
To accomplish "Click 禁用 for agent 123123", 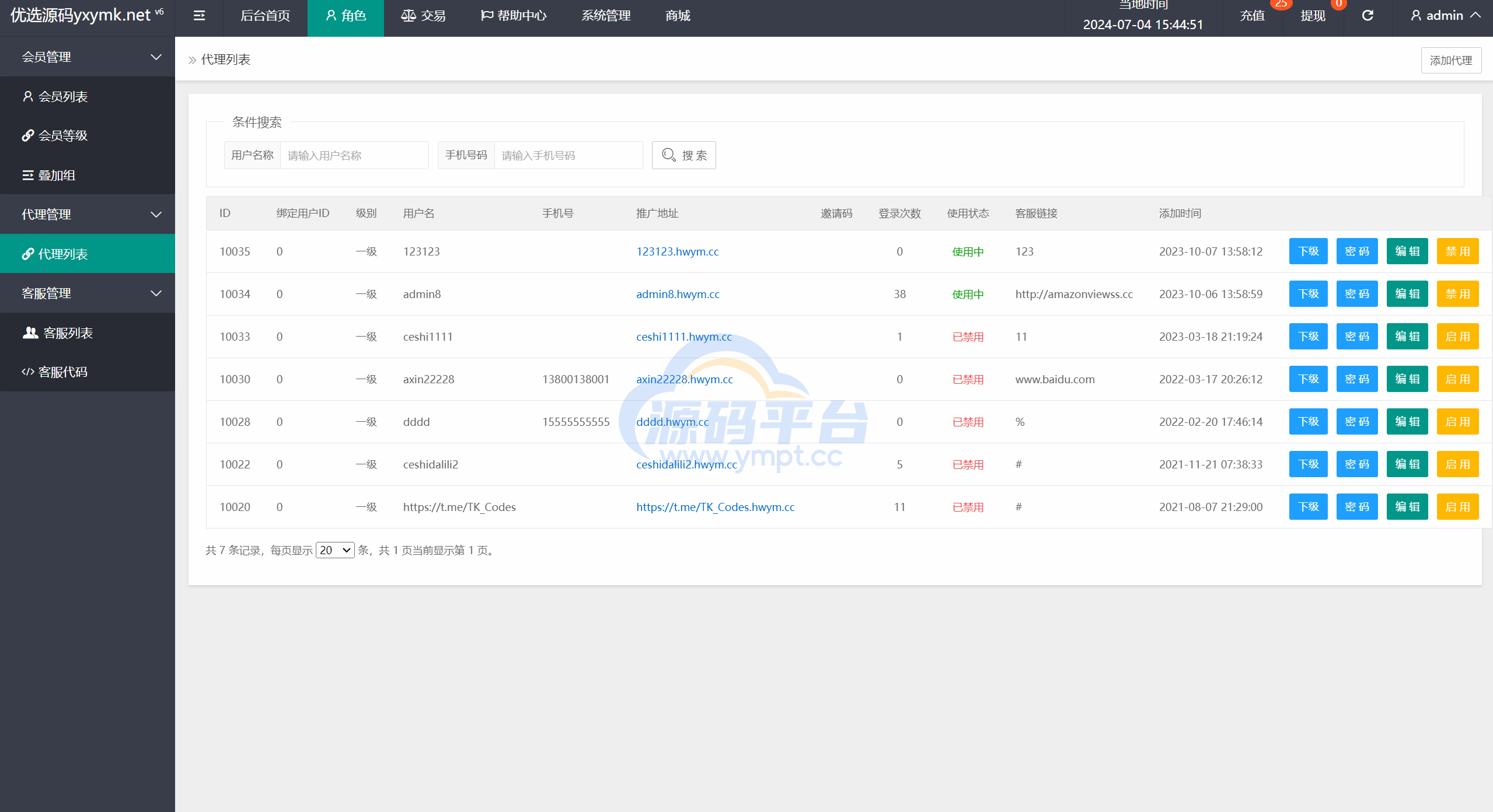I will click(x=1457, y=251).
